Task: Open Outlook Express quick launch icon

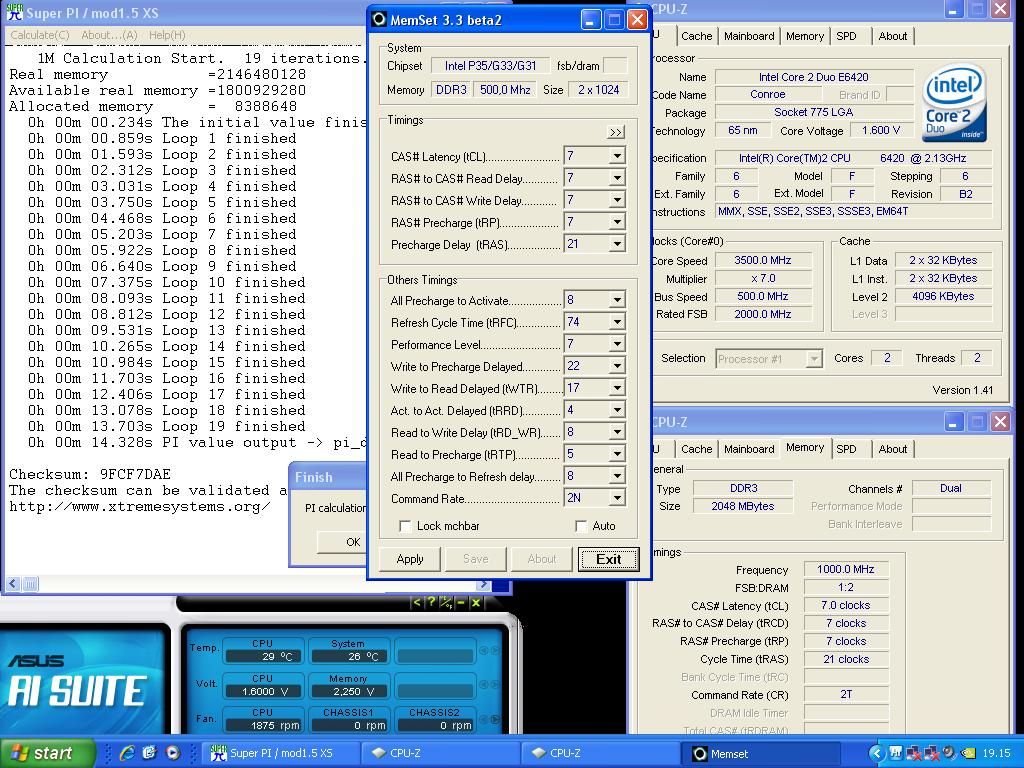Action: pos(150,753)
